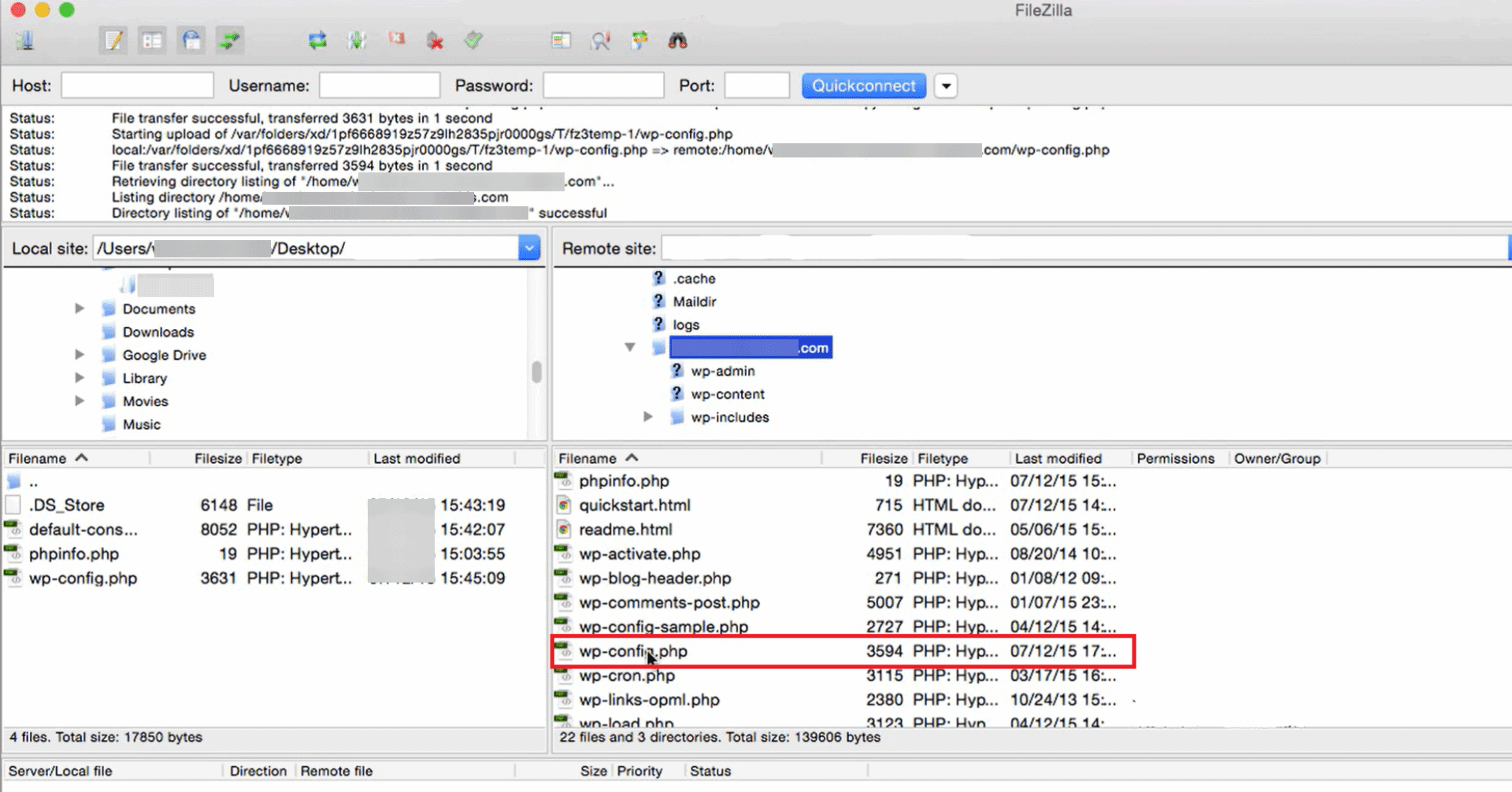1512x792 pixels.
Task: Toggle the local directory tree view
Action: pos(152,40)
